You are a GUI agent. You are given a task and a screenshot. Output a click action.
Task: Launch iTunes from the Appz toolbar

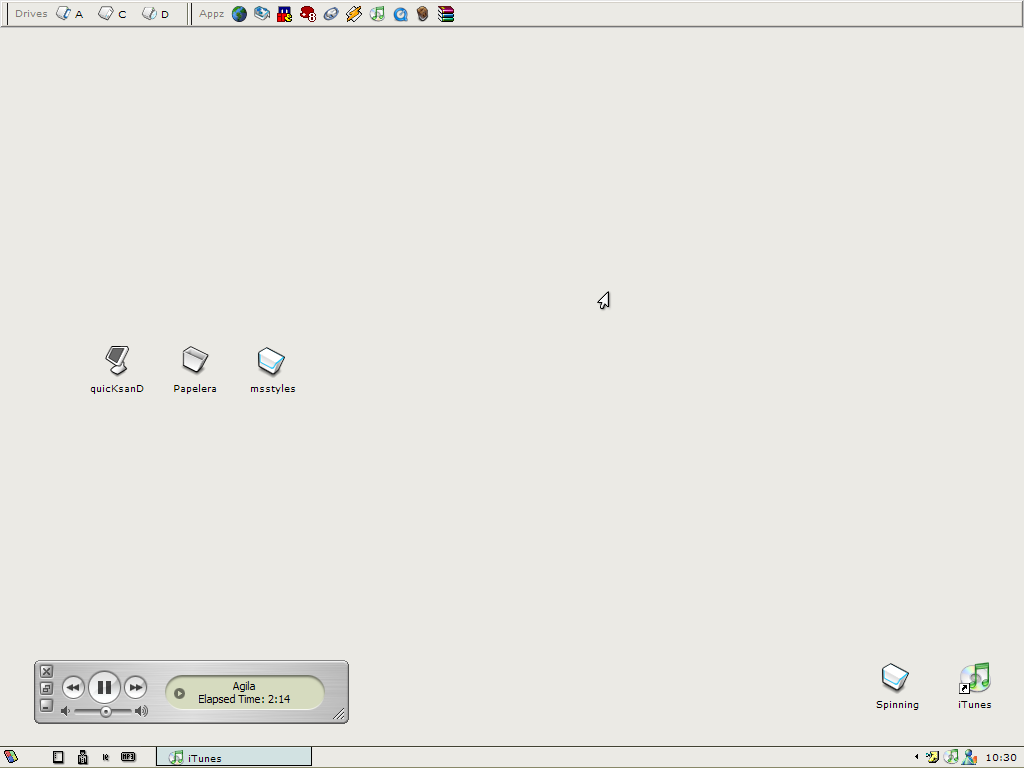(377, 14)
